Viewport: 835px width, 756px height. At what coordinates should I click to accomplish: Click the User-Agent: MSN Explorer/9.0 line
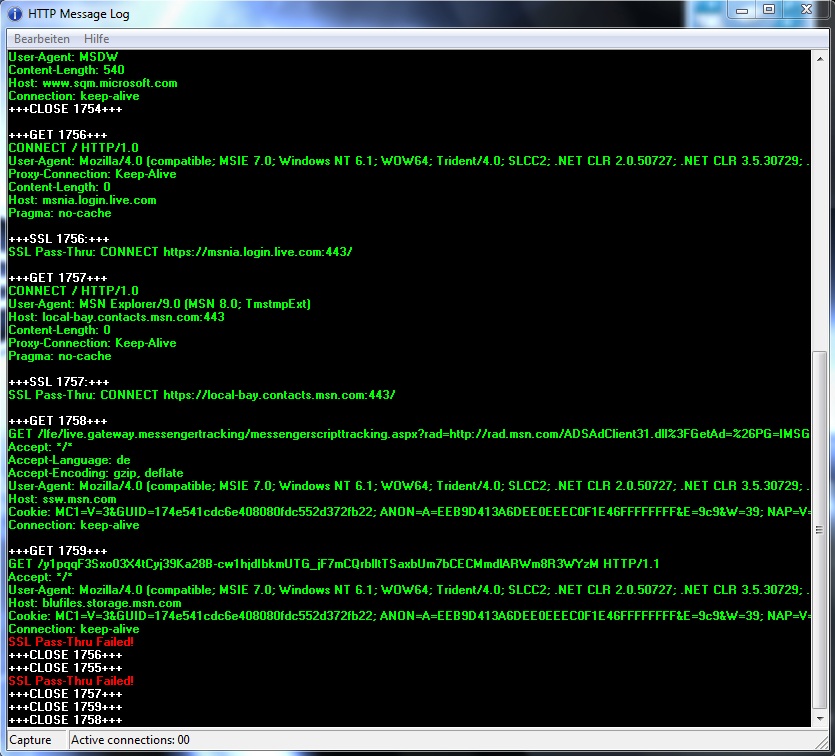pyautogui.click(x=160, y=304)
